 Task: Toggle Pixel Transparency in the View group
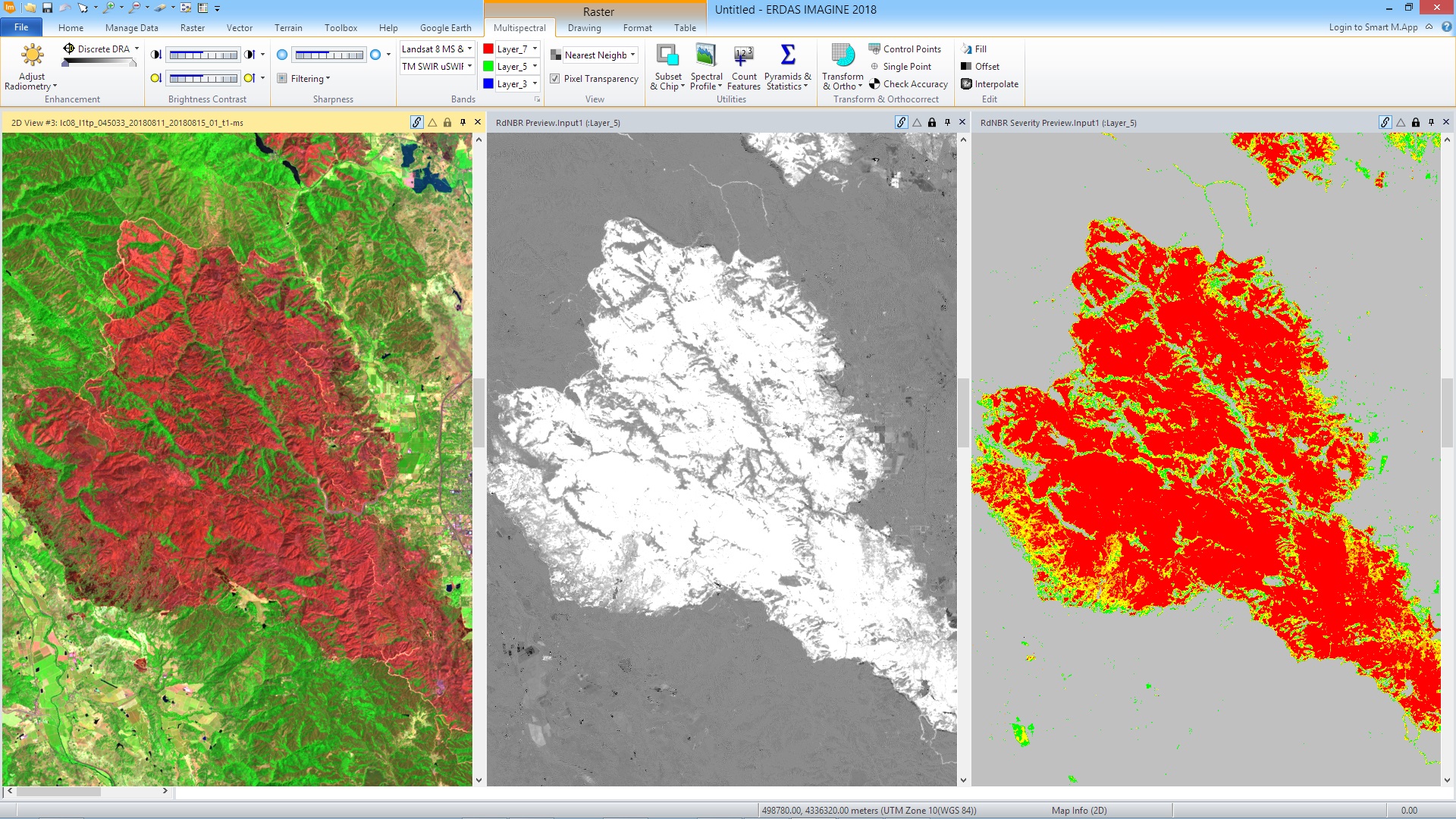[x=556, y=78]
